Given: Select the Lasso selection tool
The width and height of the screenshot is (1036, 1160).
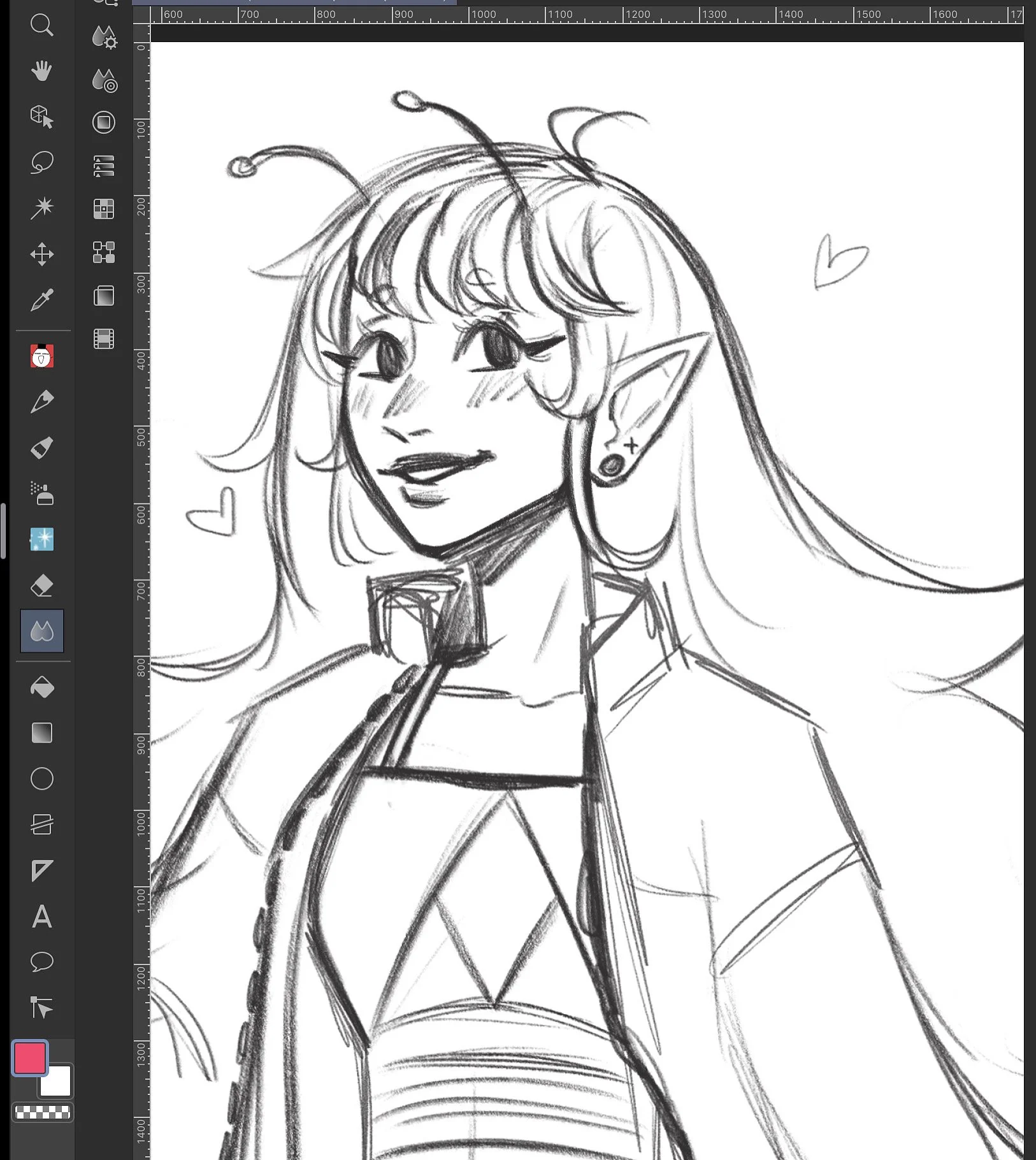Looking at the screenshot, I should click(x=42, y=163).
